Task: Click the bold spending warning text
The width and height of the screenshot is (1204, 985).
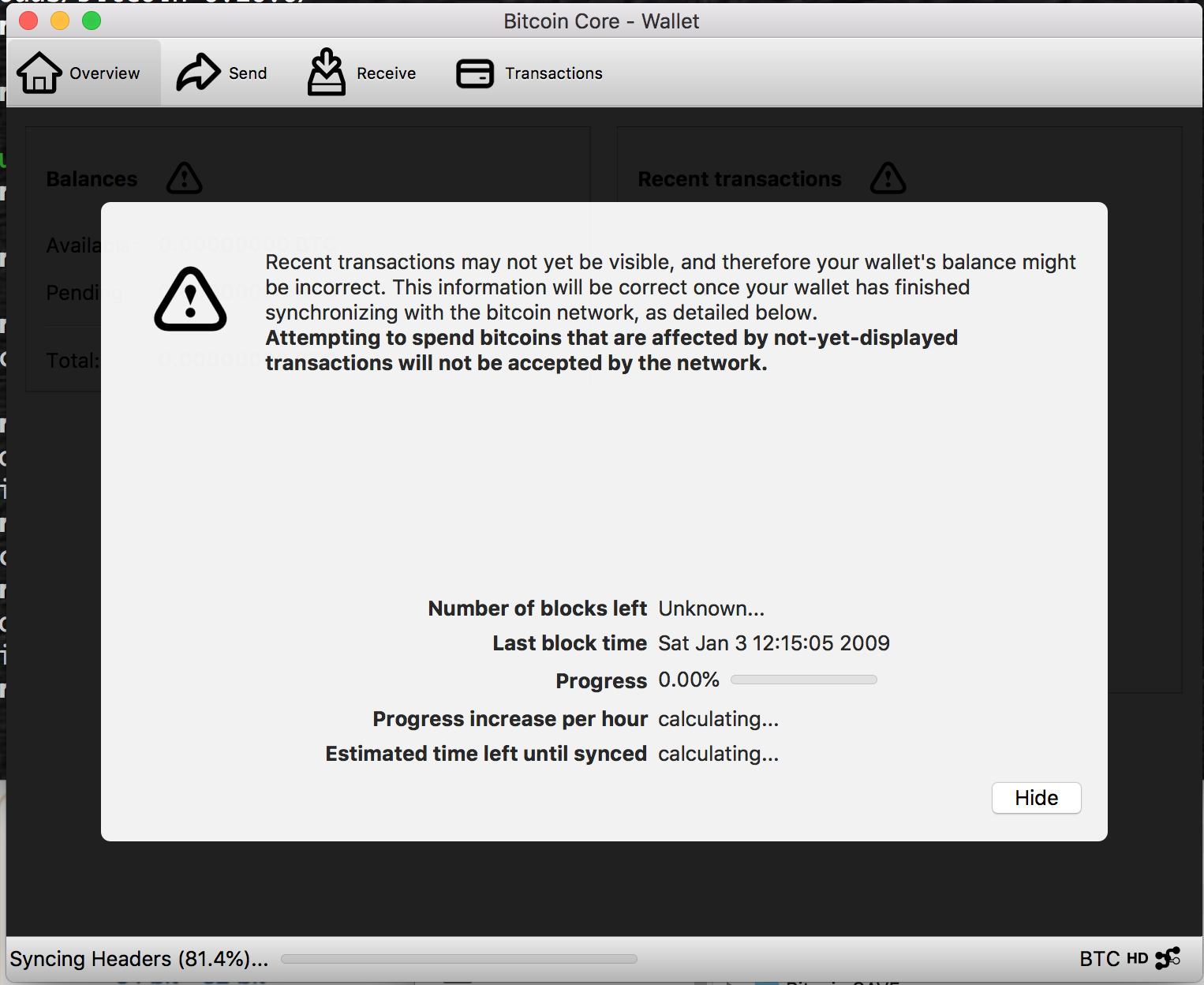Action: click(x=611, y=350)
